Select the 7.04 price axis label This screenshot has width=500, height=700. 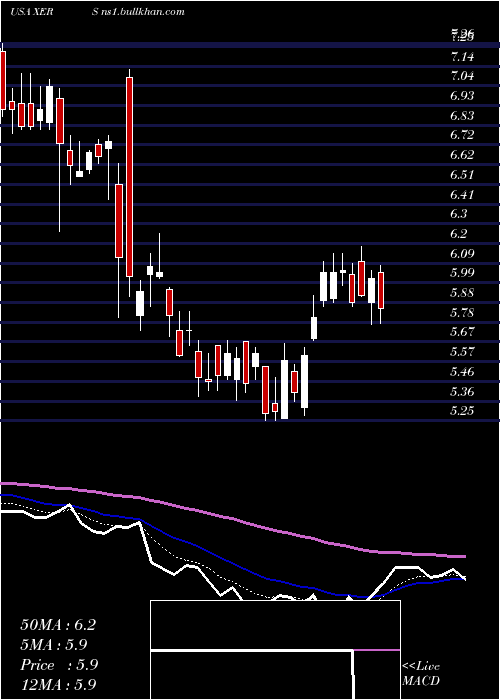tap(462, 76)
